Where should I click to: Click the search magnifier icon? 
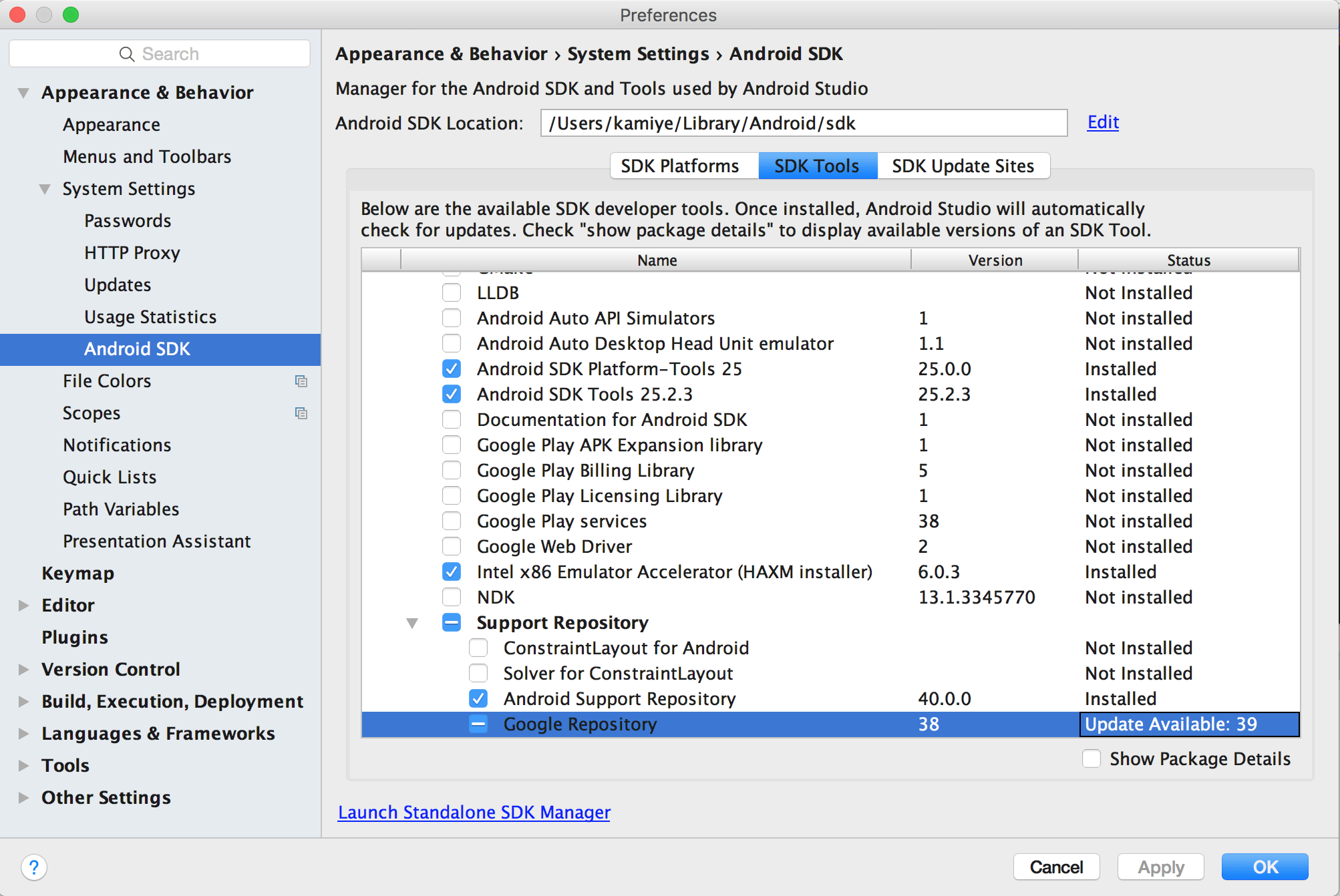pos(126,54)
